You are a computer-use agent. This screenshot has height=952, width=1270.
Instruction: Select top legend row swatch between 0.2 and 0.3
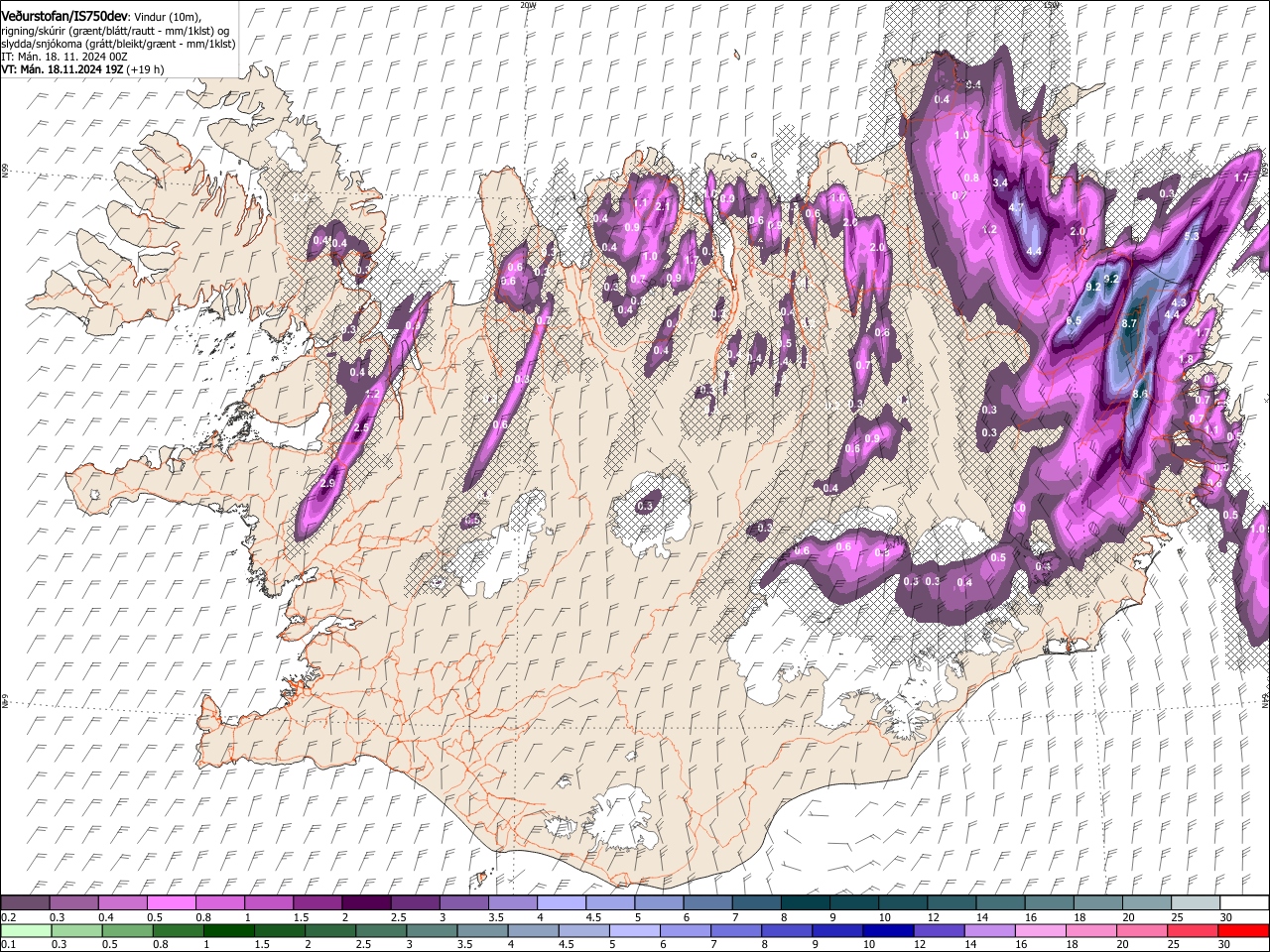25,902
